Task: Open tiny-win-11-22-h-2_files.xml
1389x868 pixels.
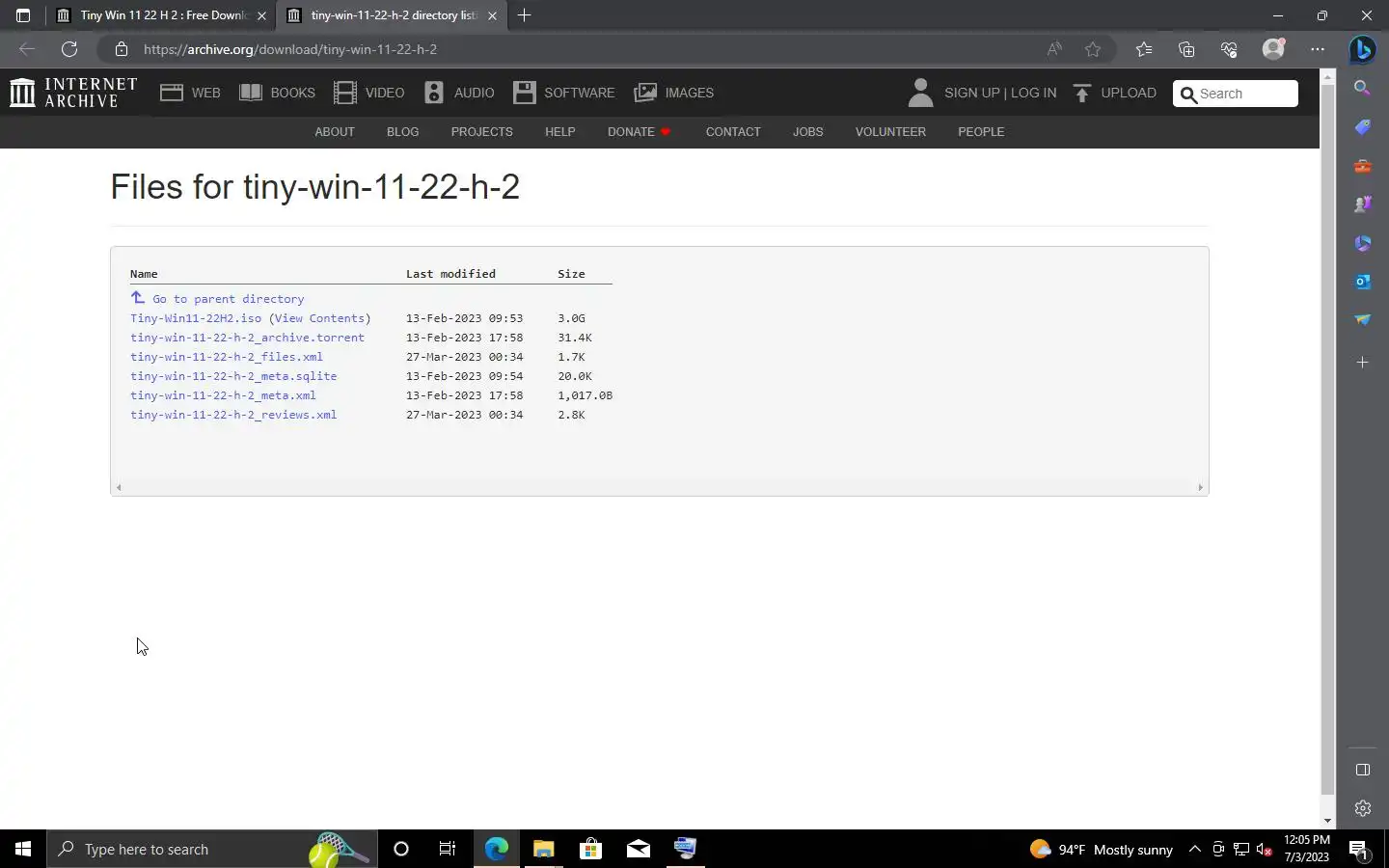Action: pyautogui.click(x=227, y=357)
